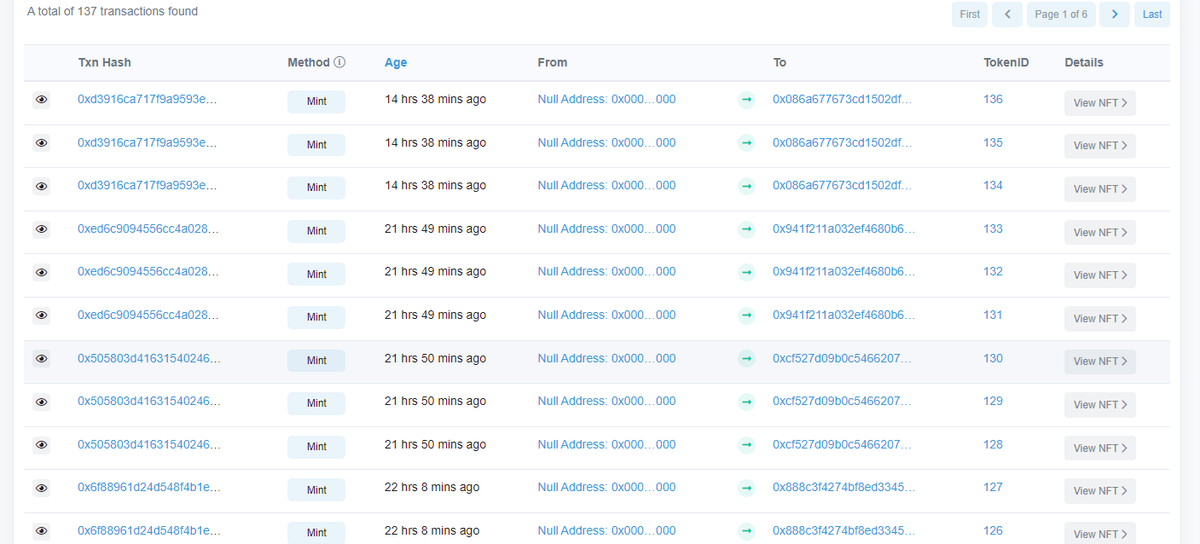Image resolution: width=1200 pixels, height=544 pixels.
Task: Open To address 0x888c3f4274bf8ed3345 in TokenID 127 row
Action: [x=844, y=487]
